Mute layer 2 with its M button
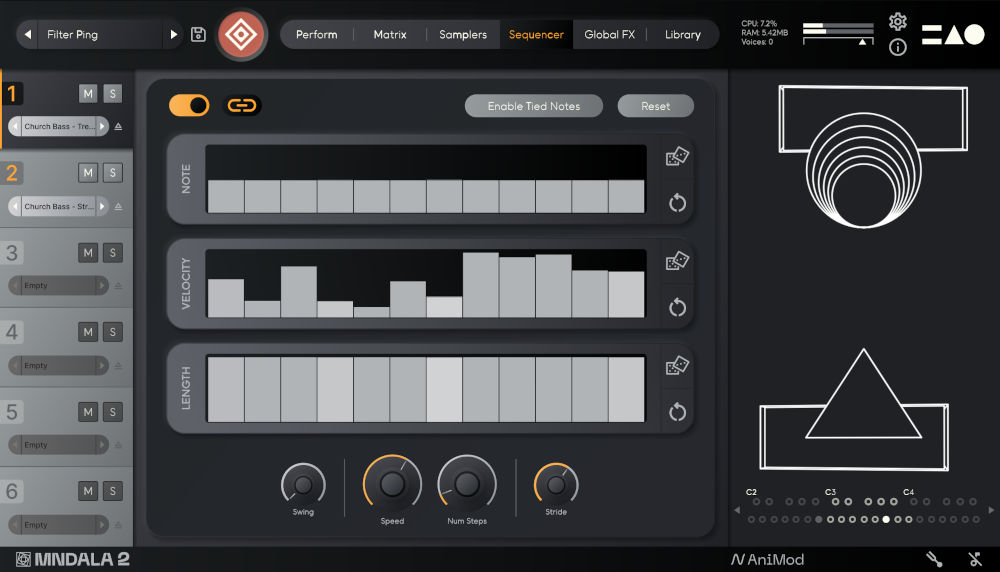Screen dimensions: 1000x572 [x=88, y=173]
